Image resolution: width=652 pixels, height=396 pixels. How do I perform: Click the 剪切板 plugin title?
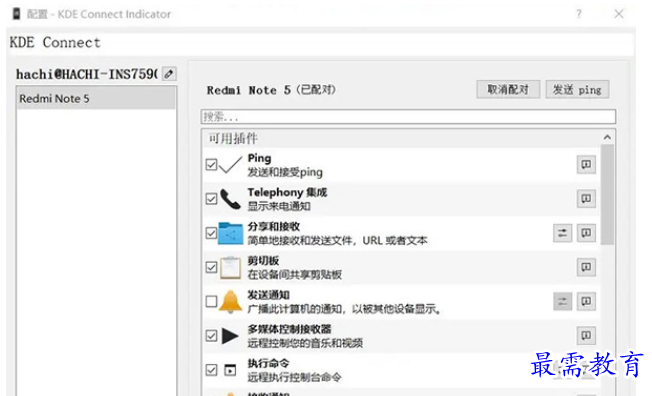tap(263, 260)
